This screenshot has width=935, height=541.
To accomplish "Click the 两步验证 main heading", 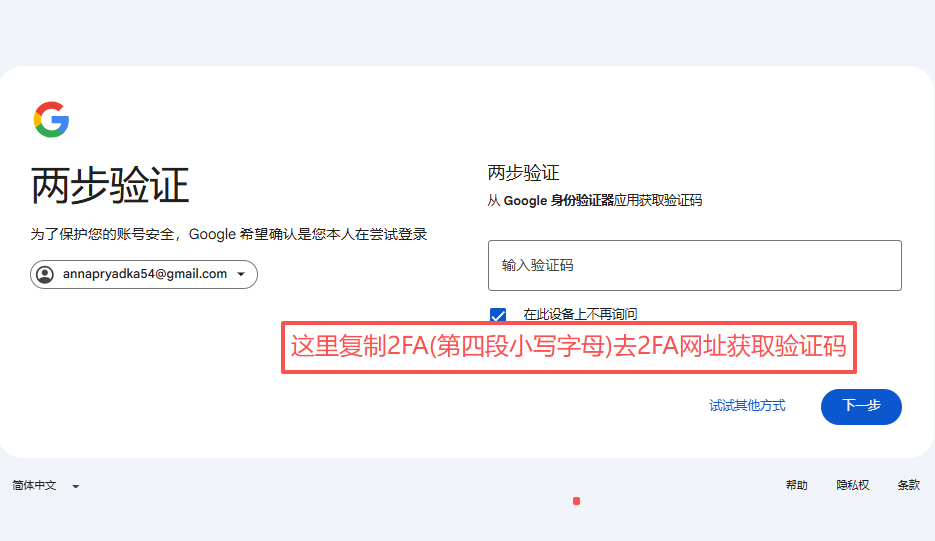I will [x=110, y=185].
